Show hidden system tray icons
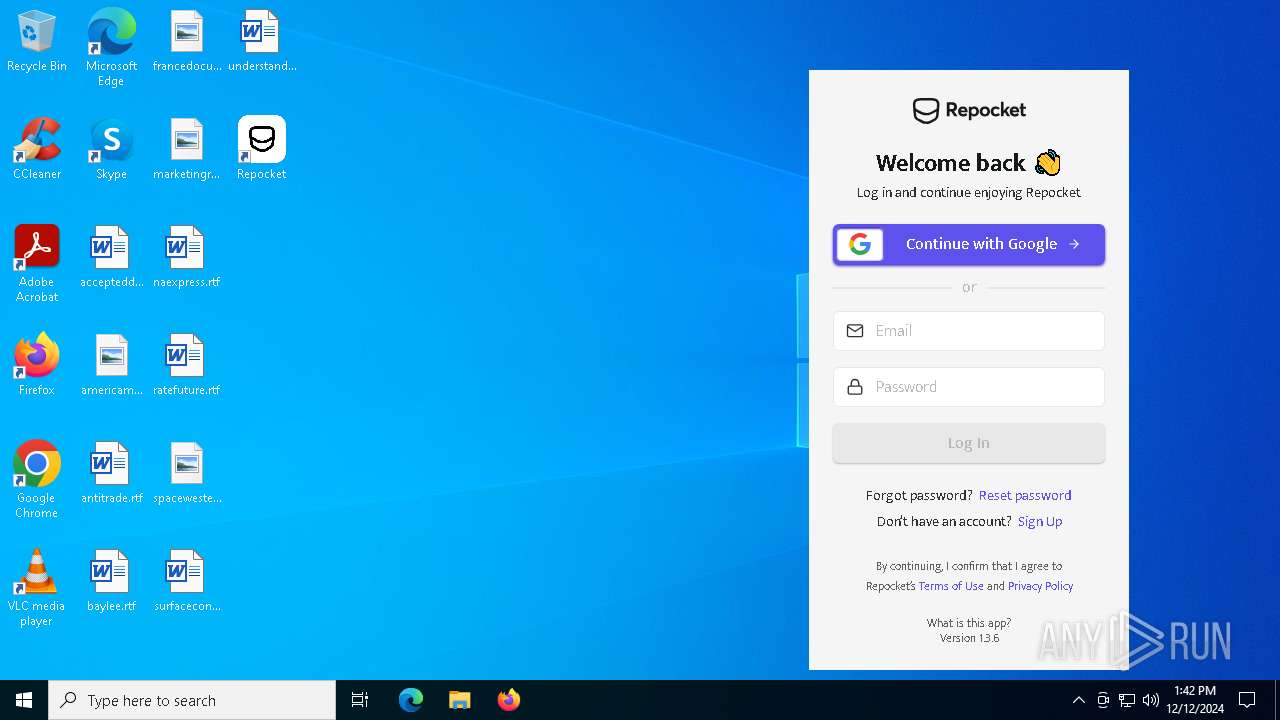1280x720 pixels. click(1078, 700)
